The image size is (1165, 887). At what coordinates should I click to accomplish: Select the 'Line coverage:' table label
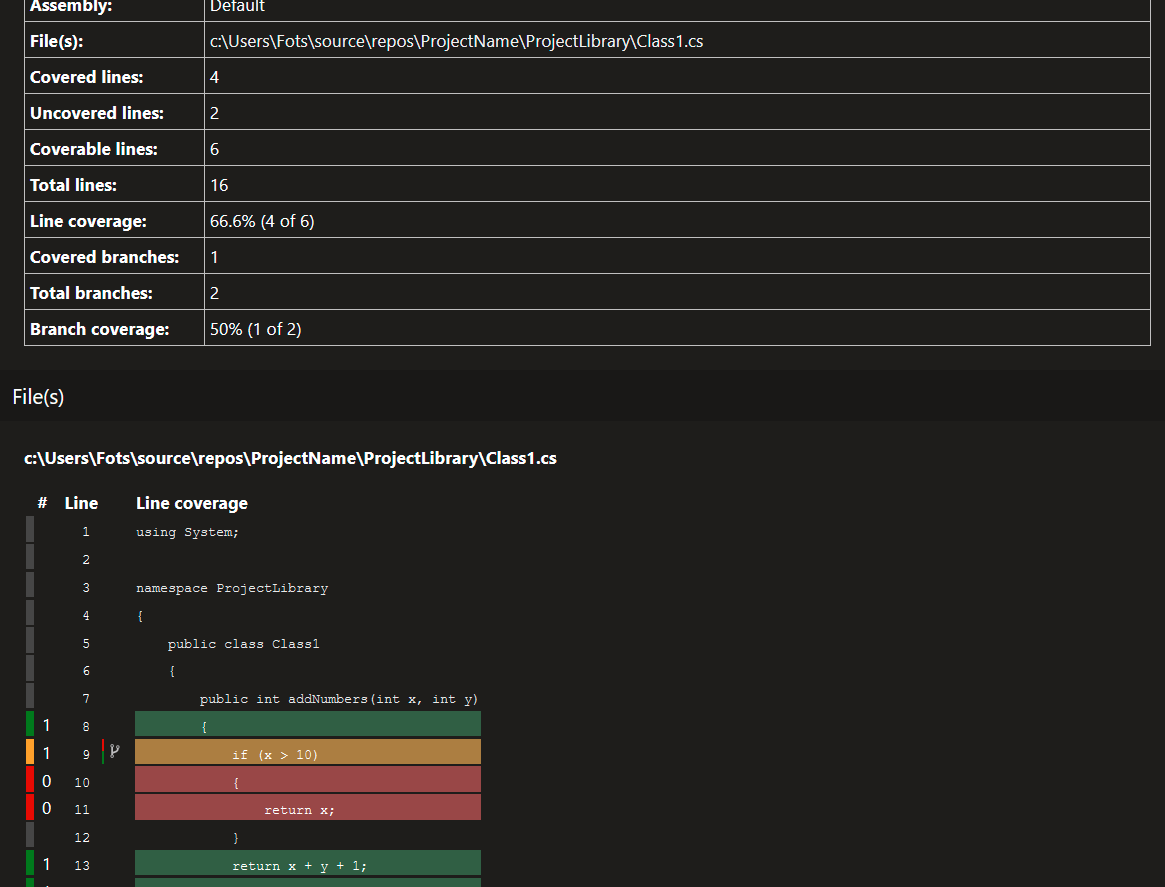[88, 221]
